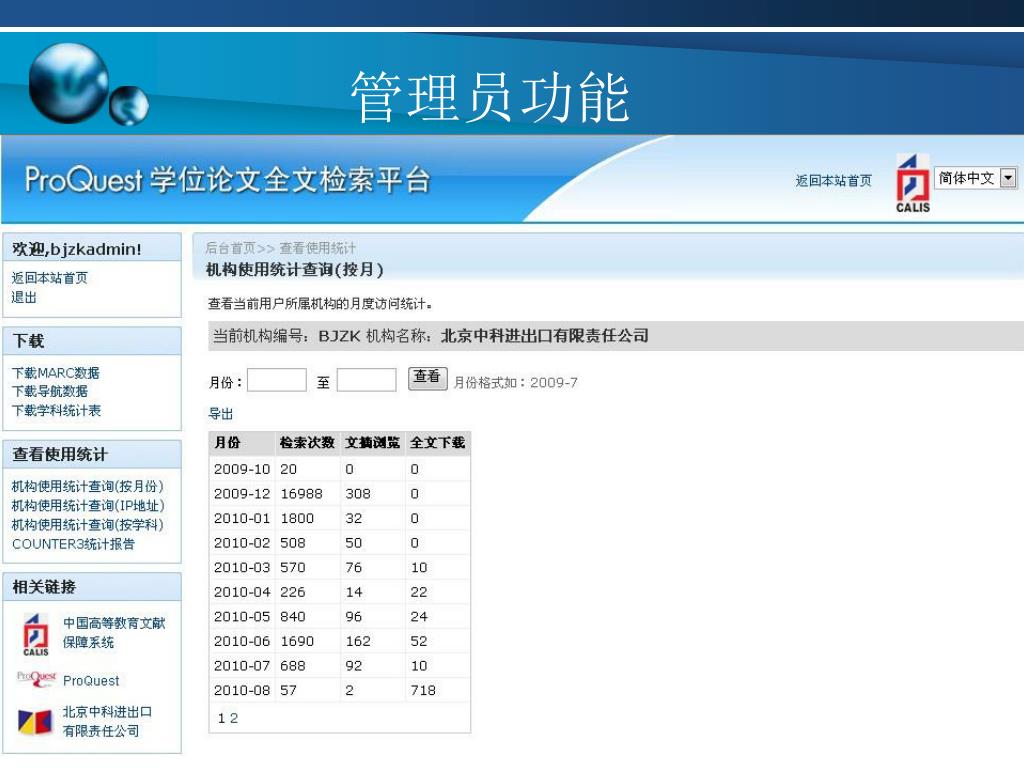Click 导出 export link
Screen dimensions: 1024x768
(x=221, y=413)
